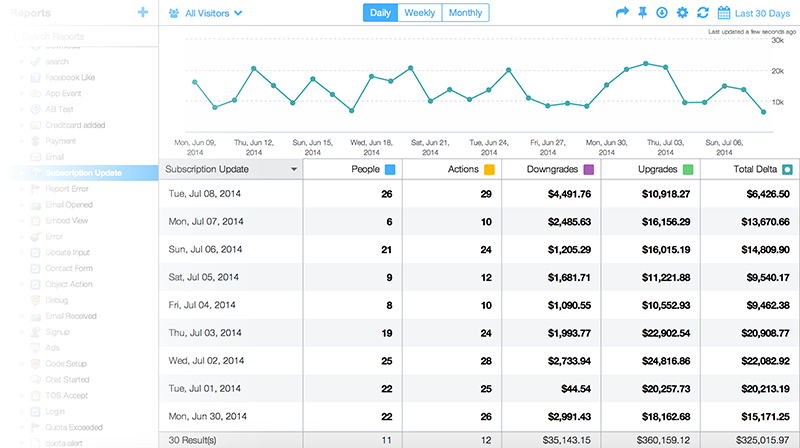Add a new report with the plus icon

tap(143, 12)
